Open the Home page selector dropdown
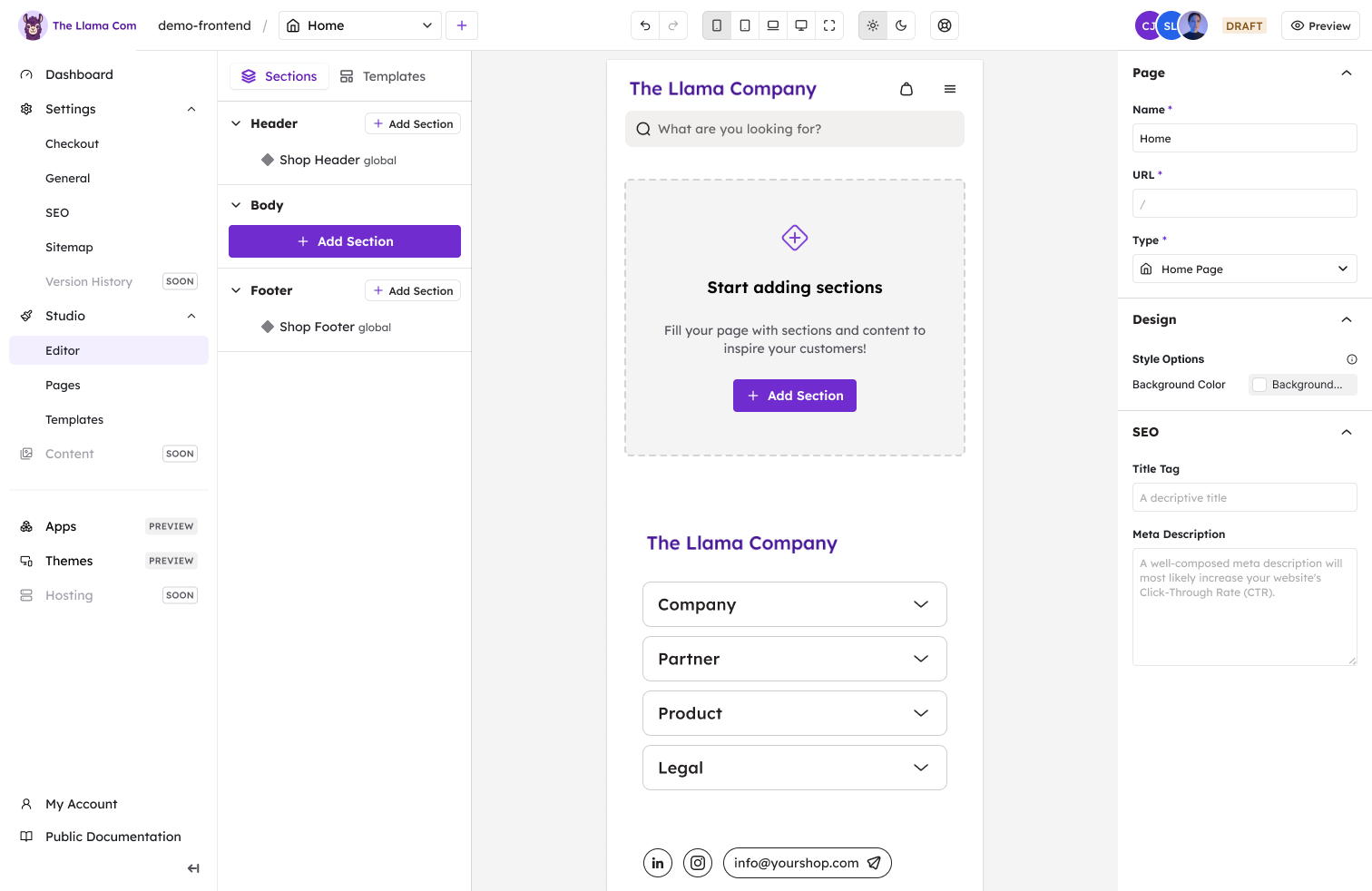The image size is (1372, 891). click(359, 25)
